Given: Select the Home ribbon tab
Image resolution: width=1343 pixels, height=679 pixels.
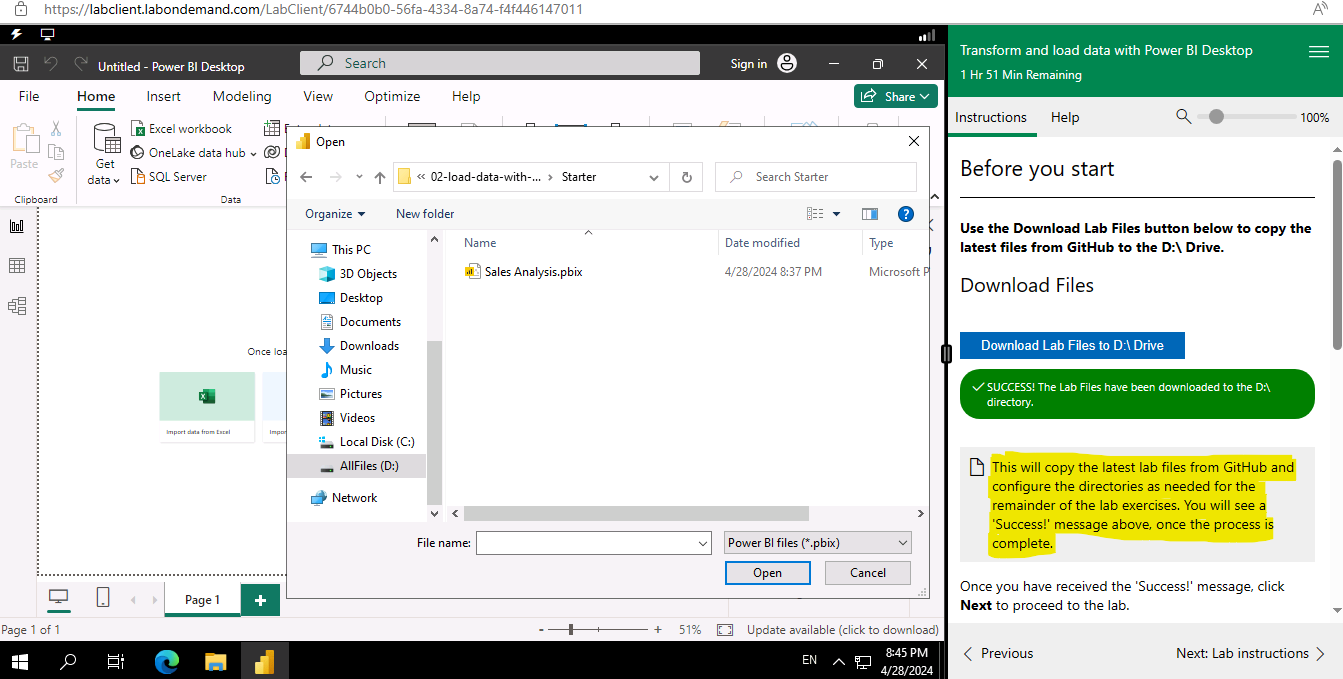Looking at the screenshot, I should click(x=96, y=97).
